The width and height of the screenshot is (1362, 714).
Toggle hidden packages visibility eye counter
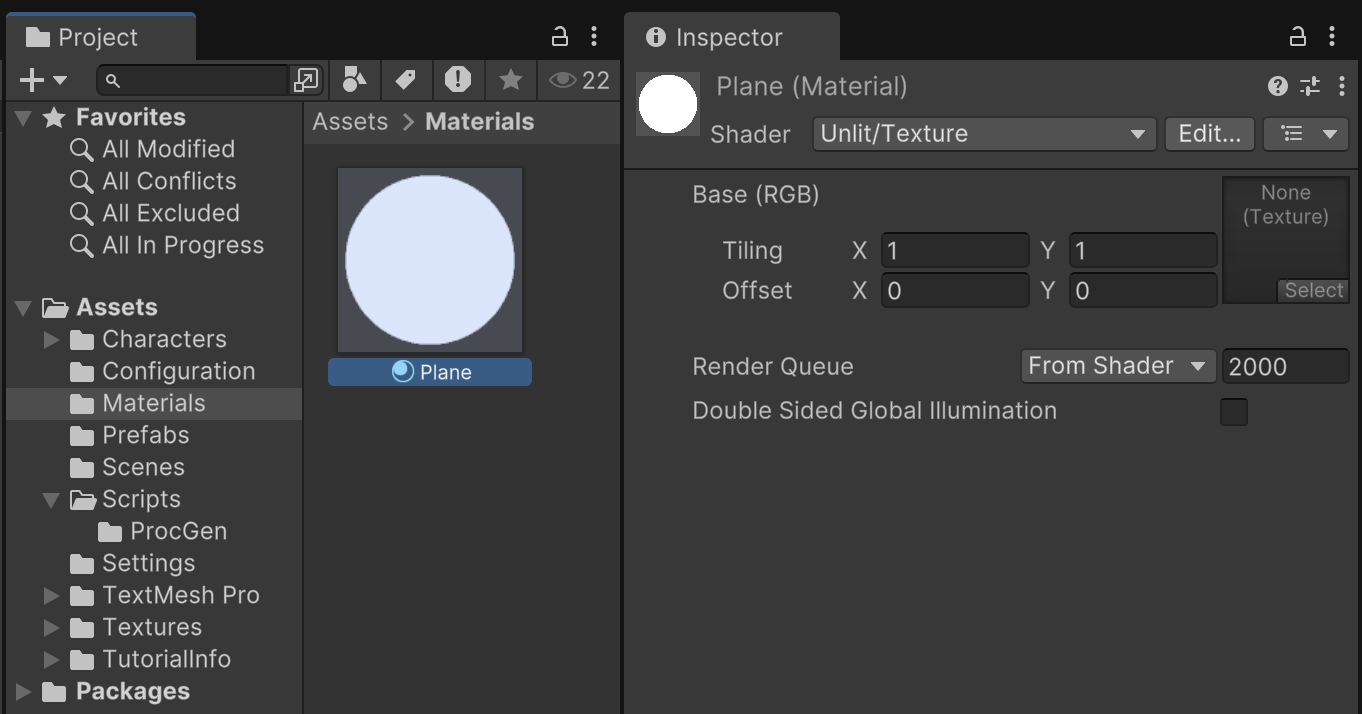point(580,80)
